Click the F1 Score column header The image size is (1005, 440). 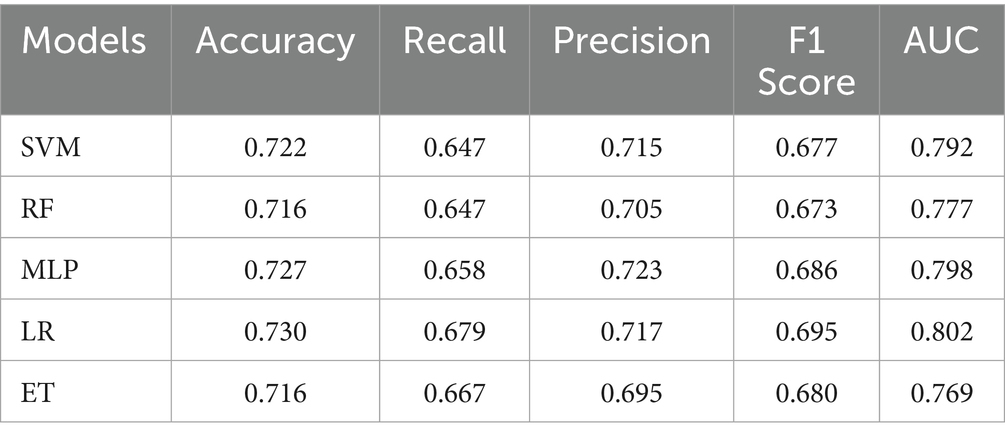point(806,62)
